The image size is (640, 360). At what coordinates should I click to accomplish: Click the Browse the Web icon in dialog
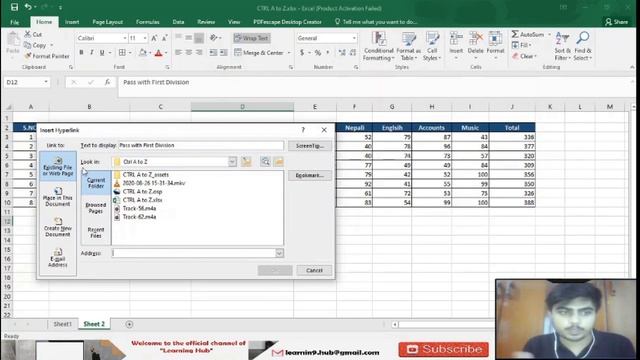[265, 162]
